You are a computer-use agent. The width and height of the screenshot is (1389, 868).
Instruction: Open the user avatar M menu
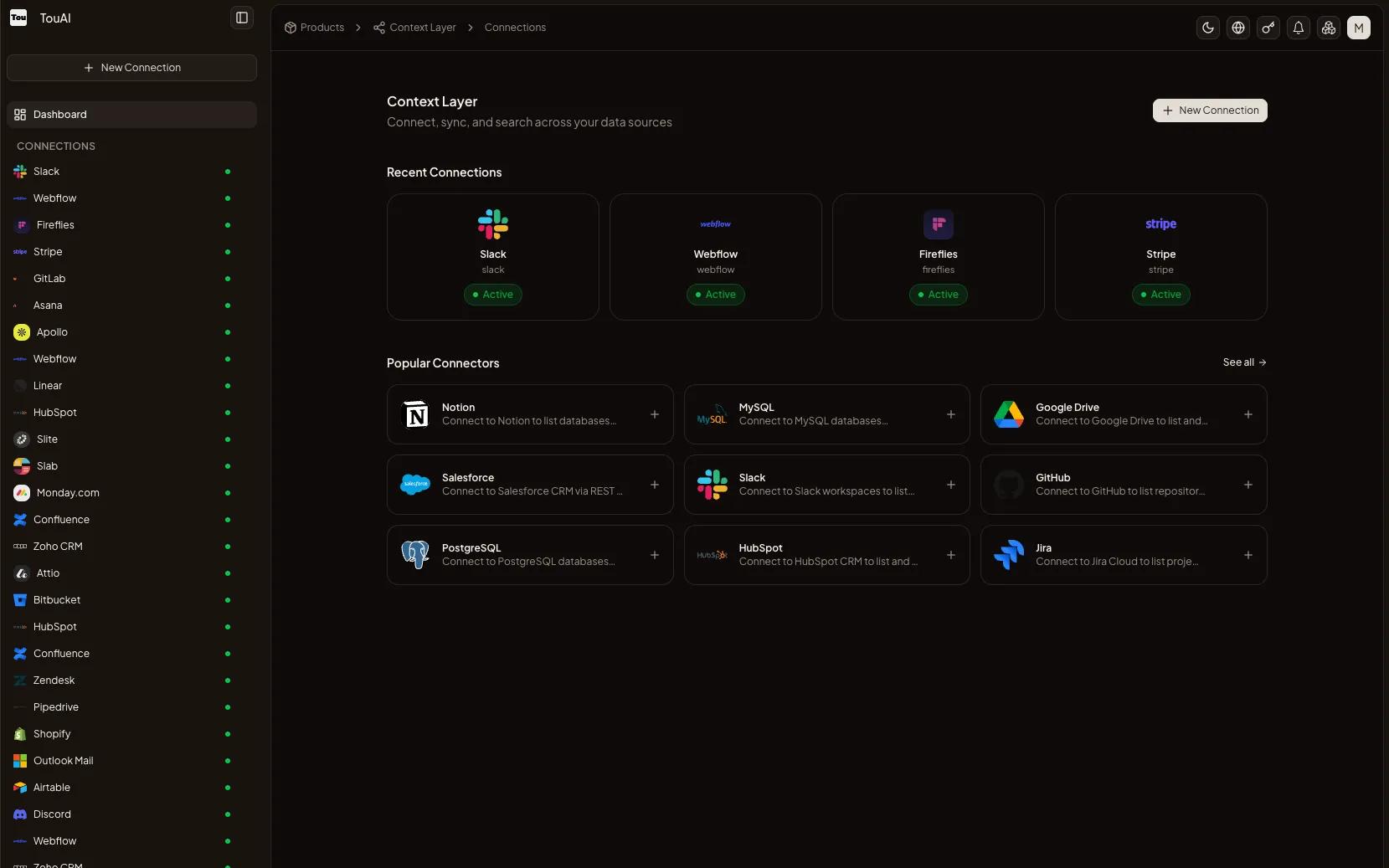point(1358,28)
